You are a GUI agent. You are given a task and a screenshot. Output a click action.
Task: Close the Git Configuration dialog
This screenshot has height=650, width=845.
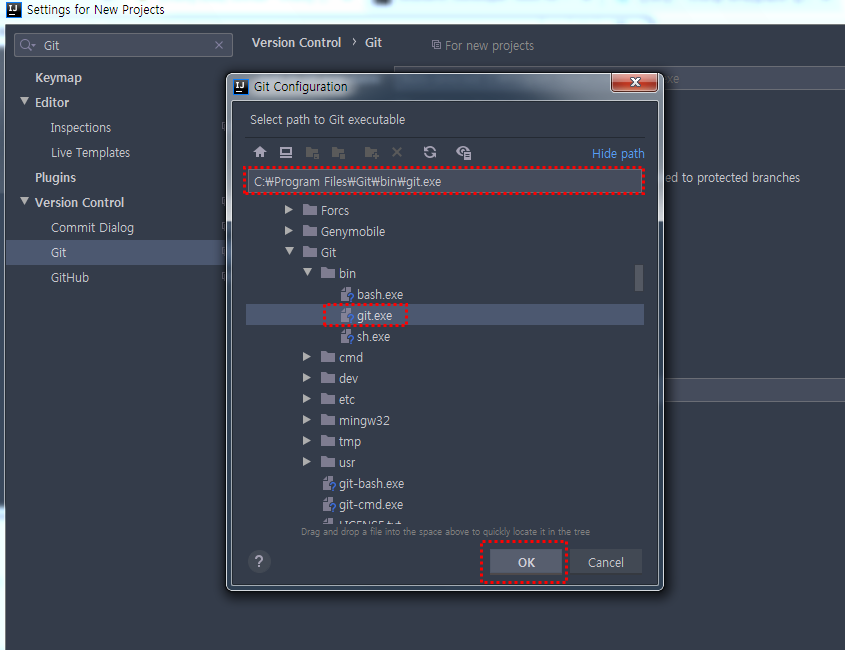(x=635, y=82)
